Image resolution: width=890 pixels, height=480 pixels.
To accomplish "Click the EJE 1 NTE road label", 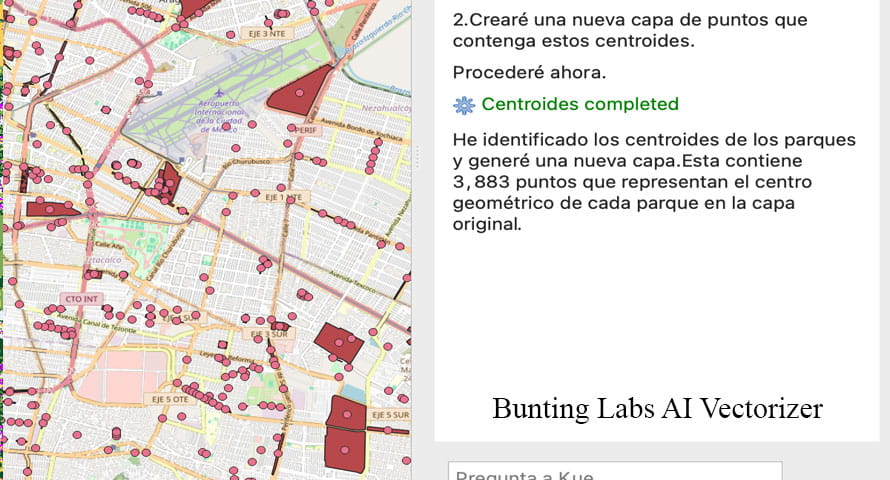I will pyautogui.click(x=284, y=197).
